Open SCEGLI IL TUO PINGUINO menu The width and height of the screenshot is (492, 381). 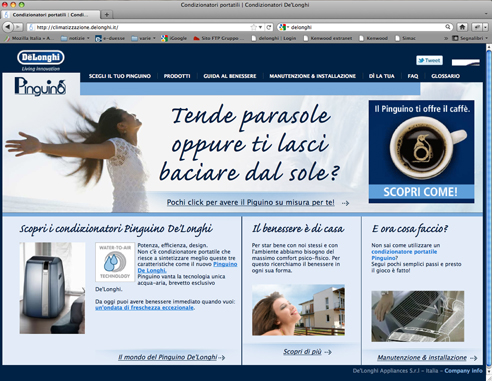[x=120, y=76]
